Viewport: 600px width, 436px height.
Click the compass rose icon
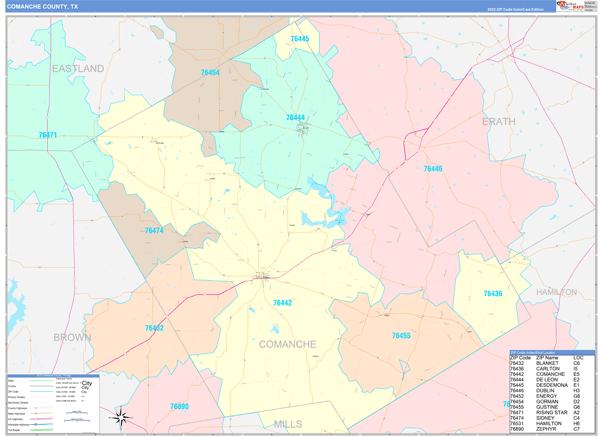point(121,418)
